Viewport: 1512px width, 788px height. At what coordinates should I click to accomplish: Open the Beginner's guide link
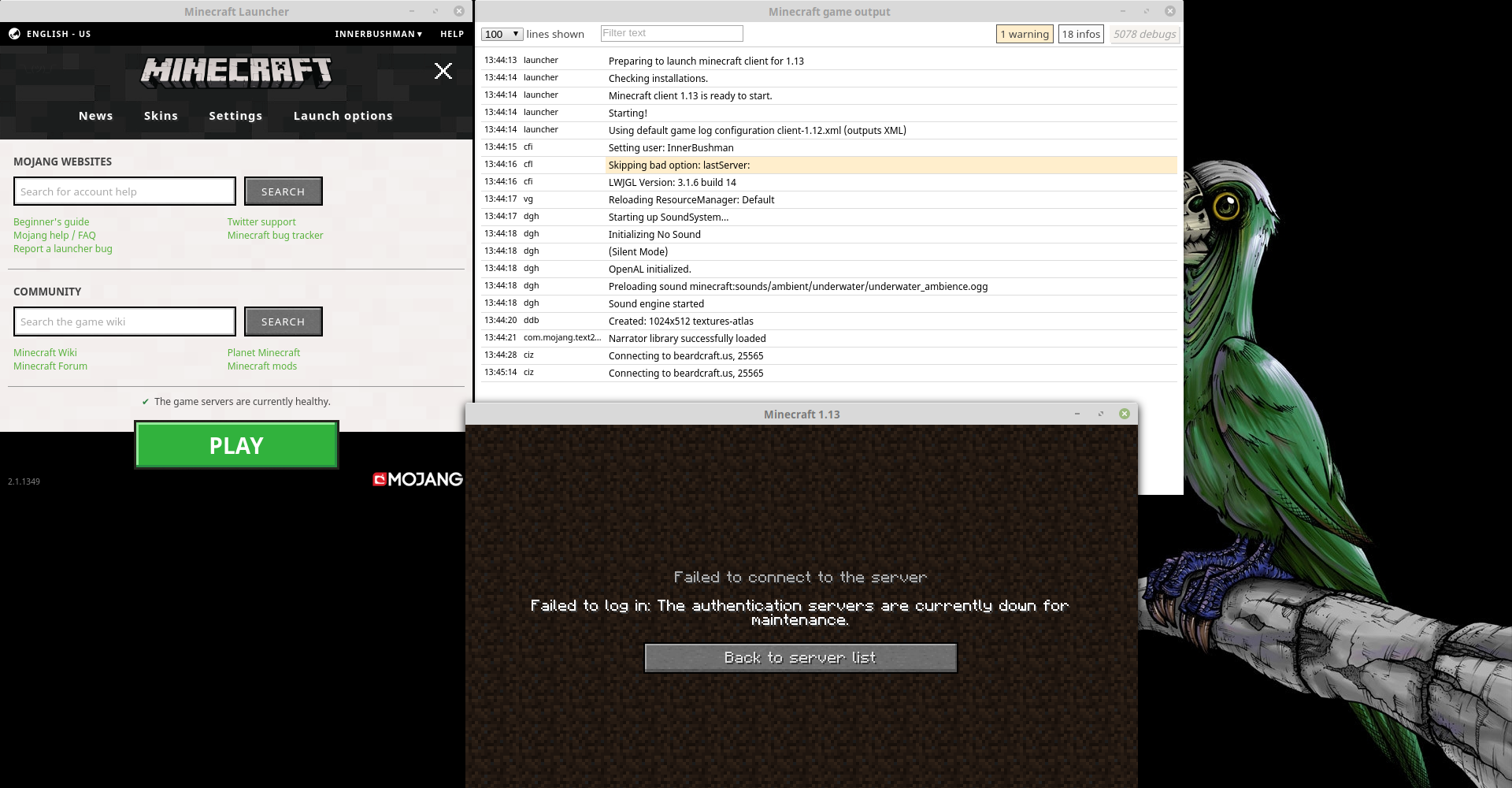[51, 222]
